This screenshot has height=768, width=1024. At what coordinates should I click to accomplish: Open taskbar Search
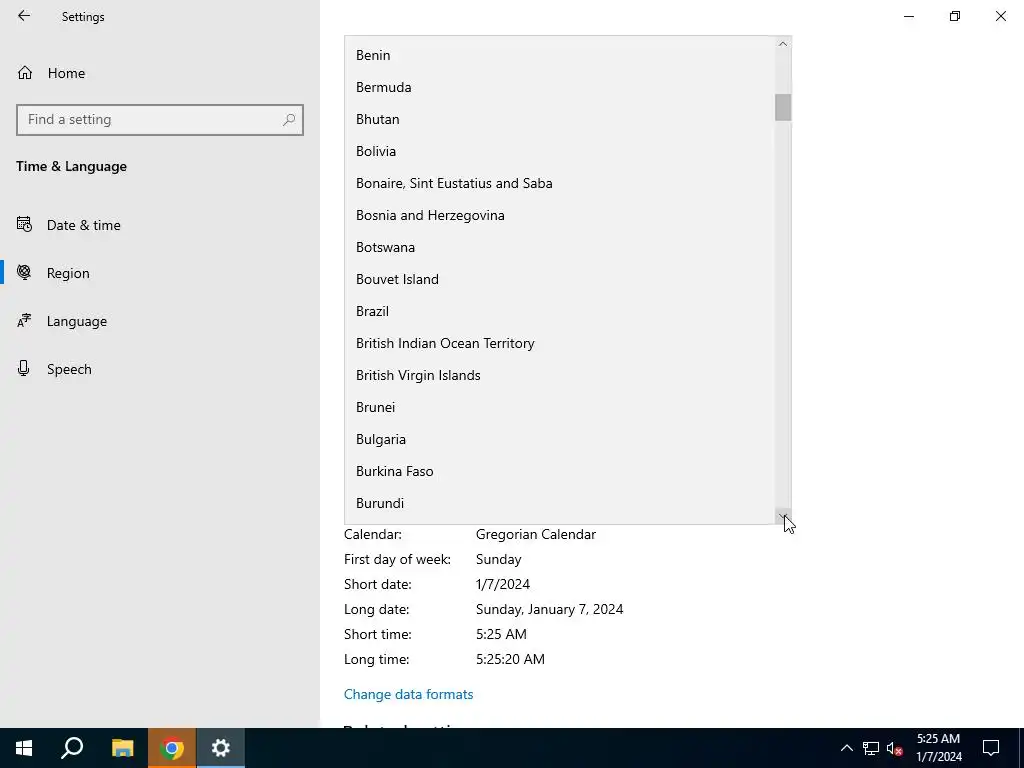coord(72,748)
